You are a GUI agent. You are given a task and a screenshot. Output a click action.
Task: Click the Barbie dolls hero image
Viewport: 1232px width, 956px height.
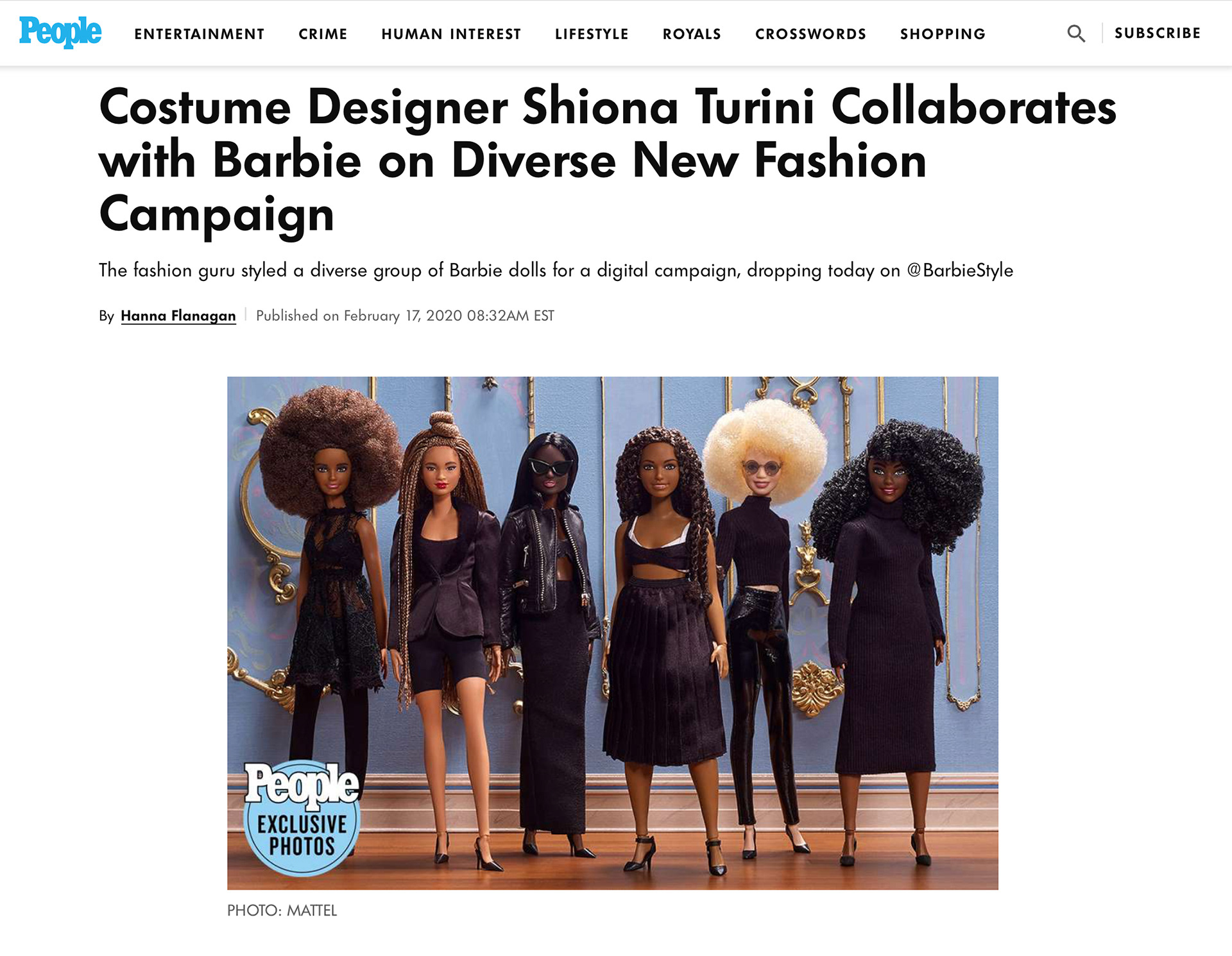tap(613, 633)
